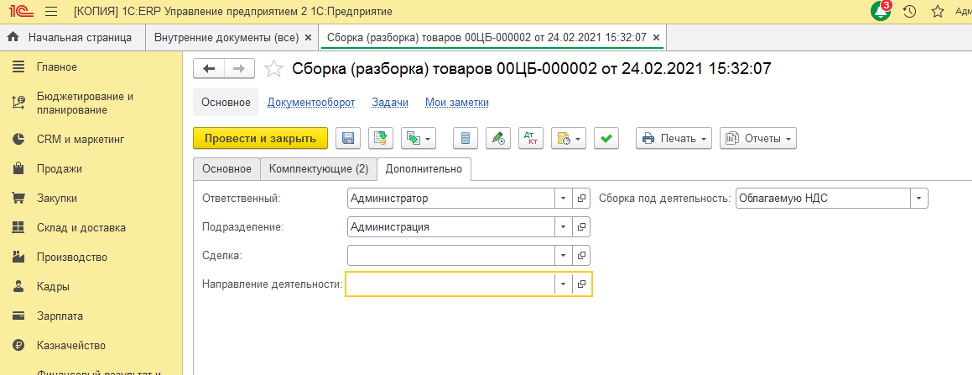Open Закупки section
Viewport: 972px width, 375px height.
tap(56, 198)
